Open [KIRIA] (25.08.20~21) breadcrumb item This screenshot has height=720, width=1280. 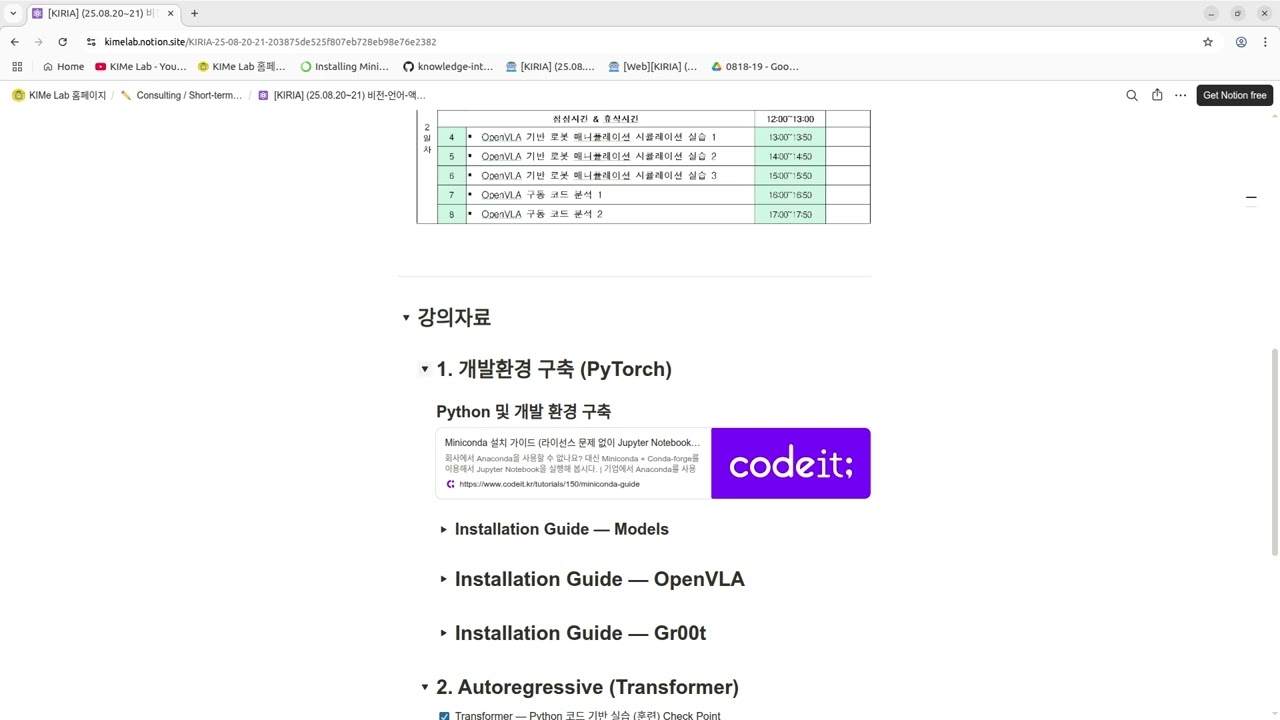tap(341, 95)
